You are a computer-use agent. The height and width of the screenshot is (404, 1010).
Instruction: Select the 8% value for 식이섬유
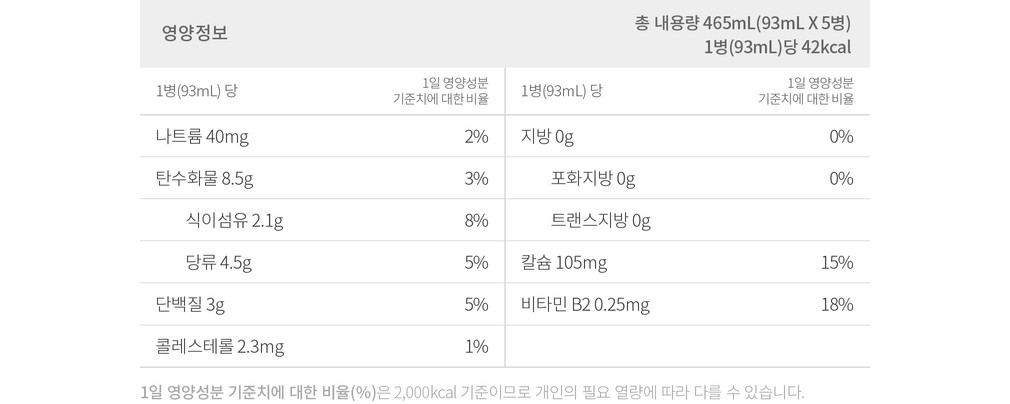coord(476,221)
